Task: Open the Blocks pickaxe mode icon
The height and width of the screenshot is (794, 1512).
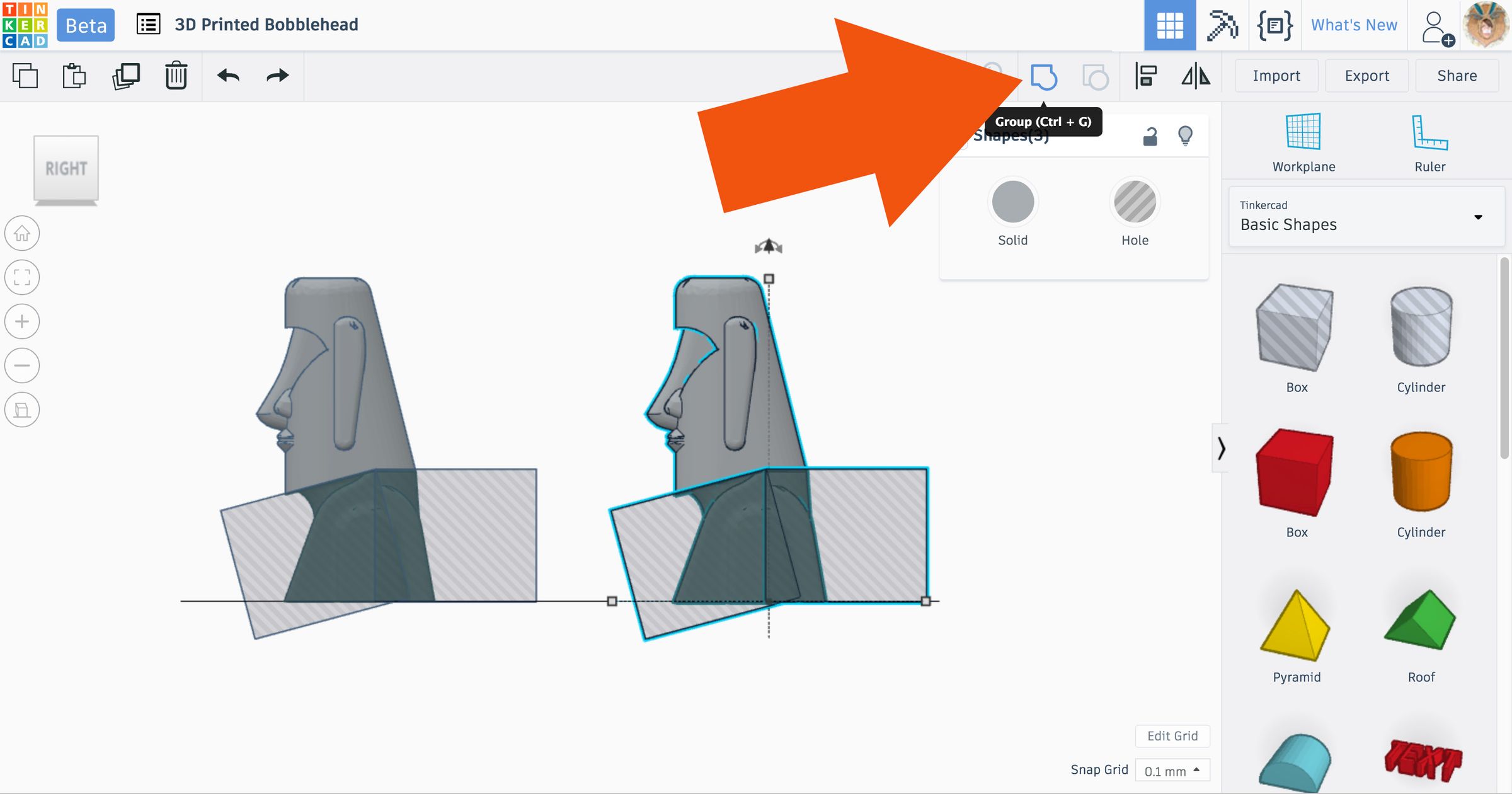Action: 1222,25
